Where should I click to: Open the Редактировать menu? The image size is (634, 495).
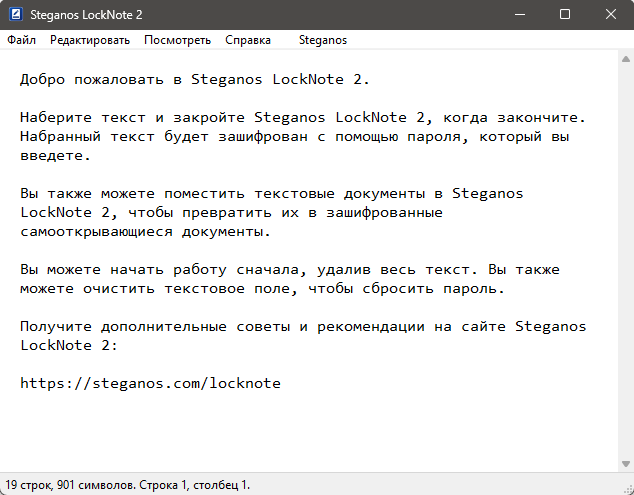pos(90,40)
